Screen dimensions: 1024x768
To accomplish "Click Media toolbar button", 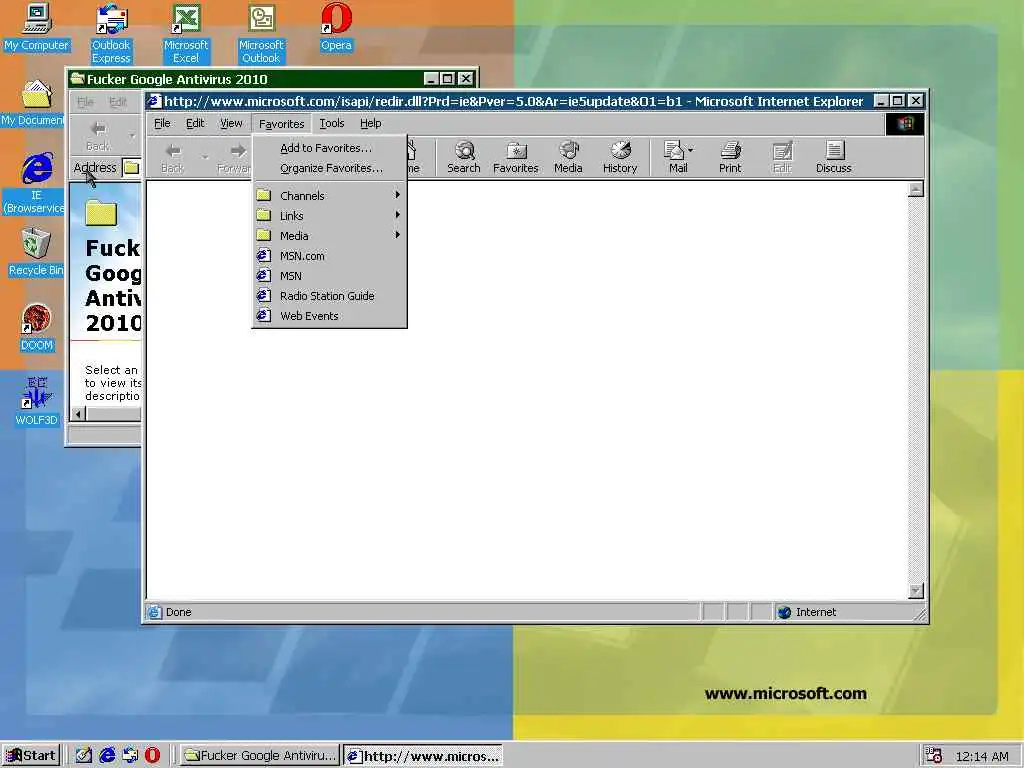I will tap(568, 157).
